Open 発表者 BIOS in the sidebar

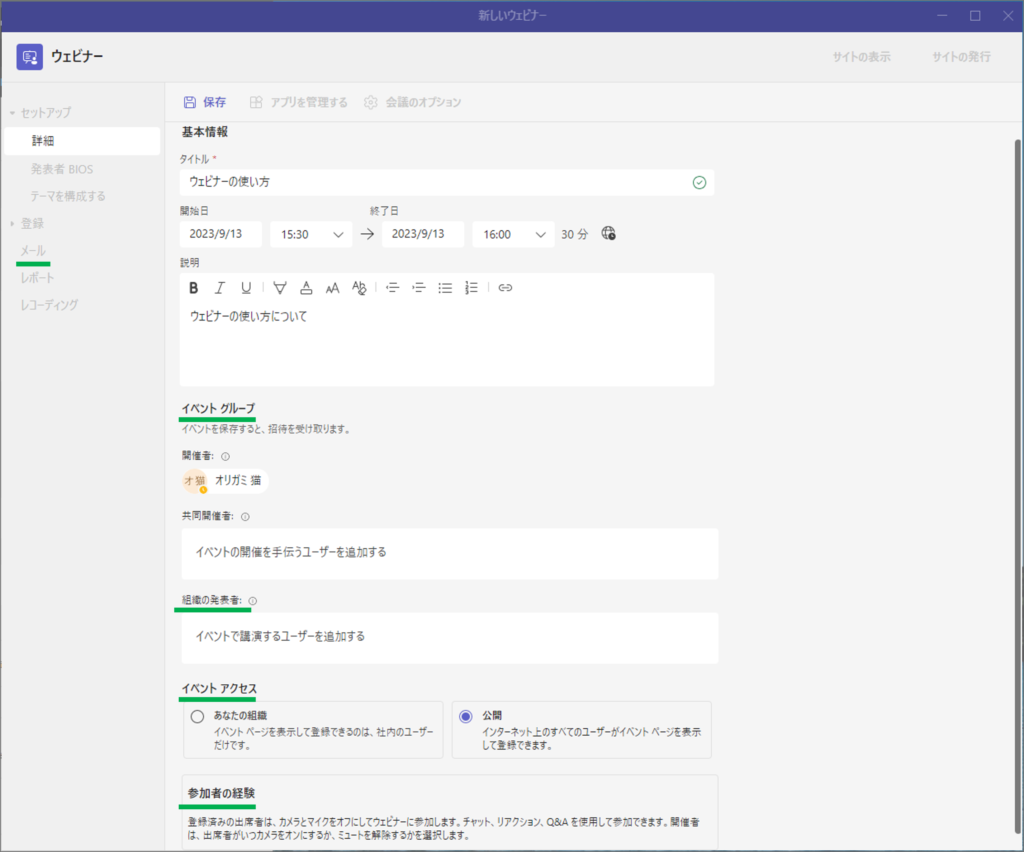[62, 169]
